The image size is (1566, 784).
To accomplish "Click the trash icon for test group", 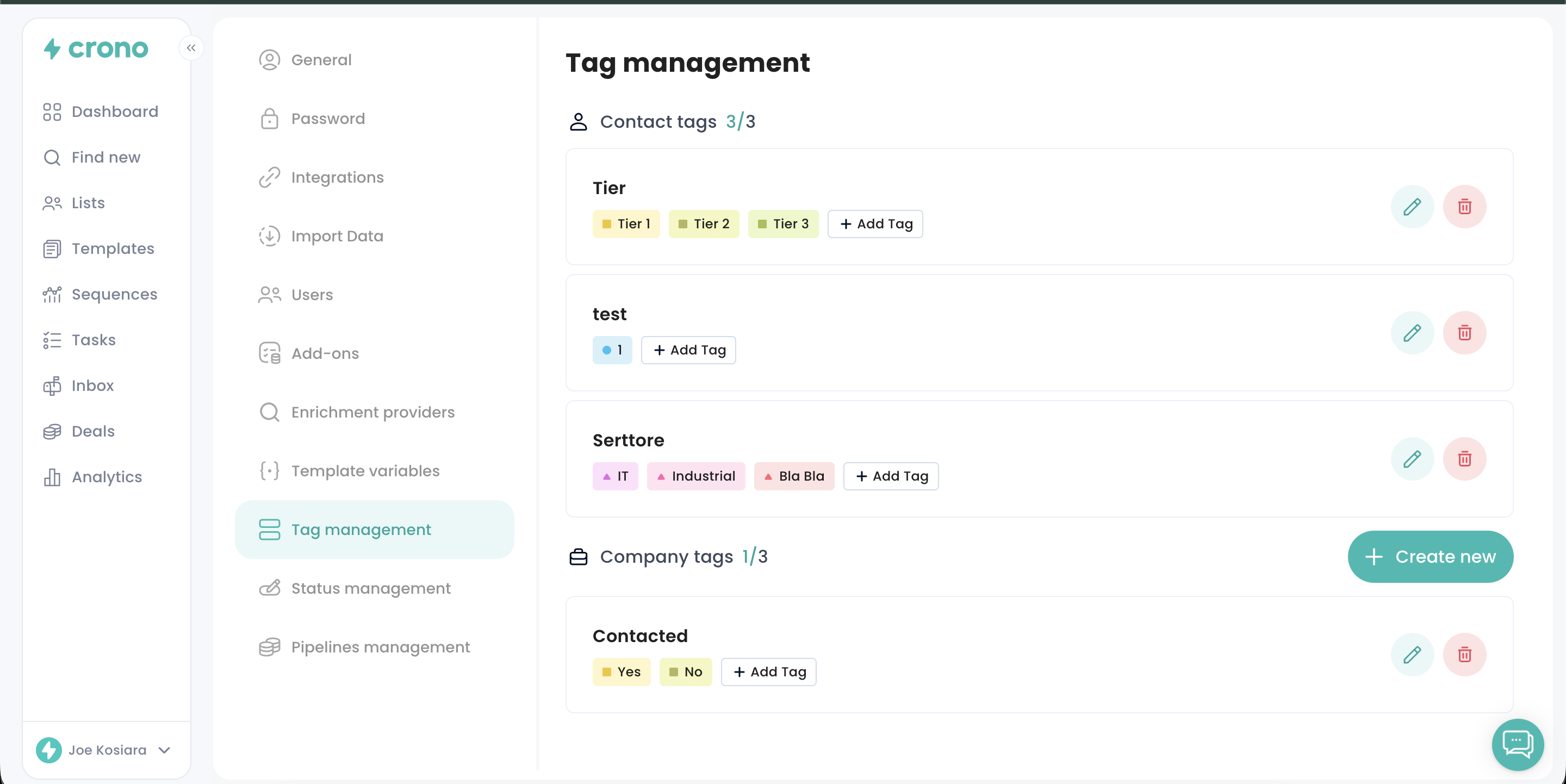I will [x=1464, y=333].
